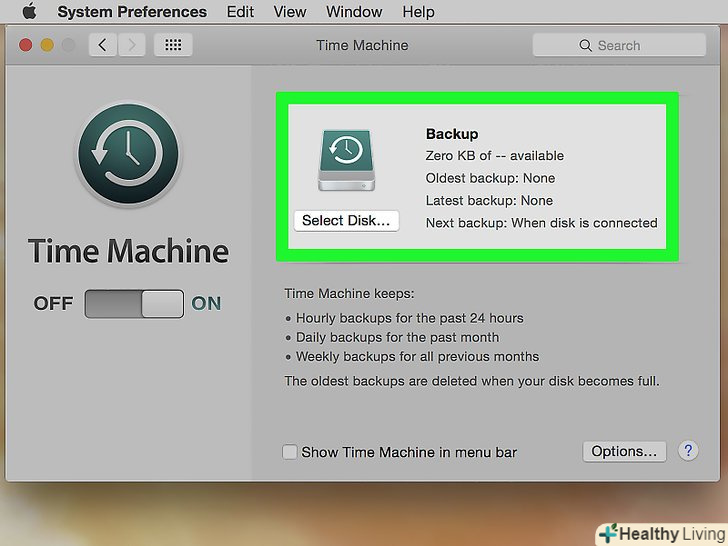Click the backup disk drive icon
Viewport: 728px width, 546px height.
(345, 159)
